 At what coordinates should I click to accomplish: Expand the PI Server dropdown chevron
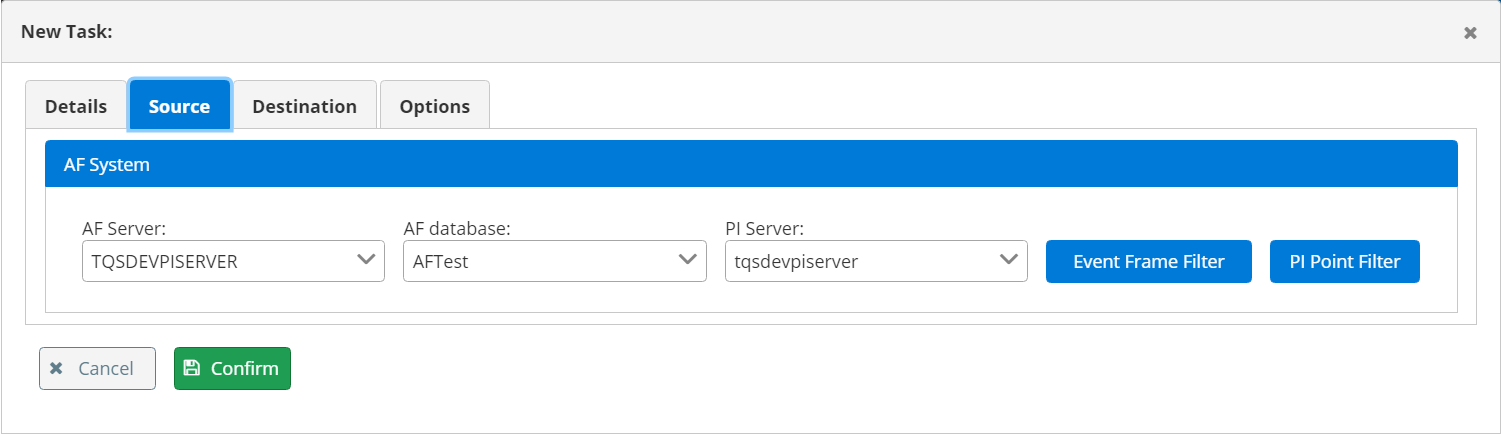pyautogui.click(x=1007, y=260)
